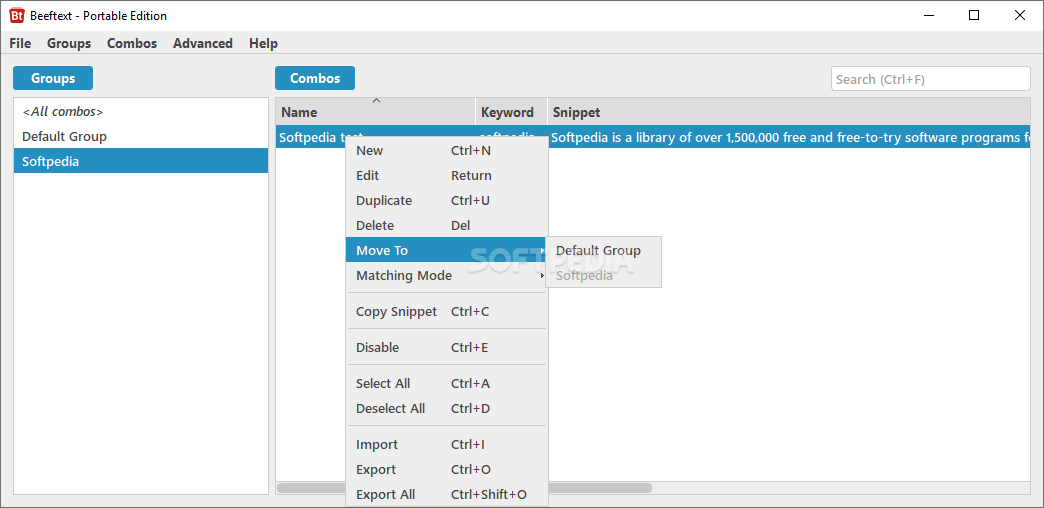1044x508 pixels.
Task: Choose Copy Snippet from the context menu
Action: click(447, 311)
